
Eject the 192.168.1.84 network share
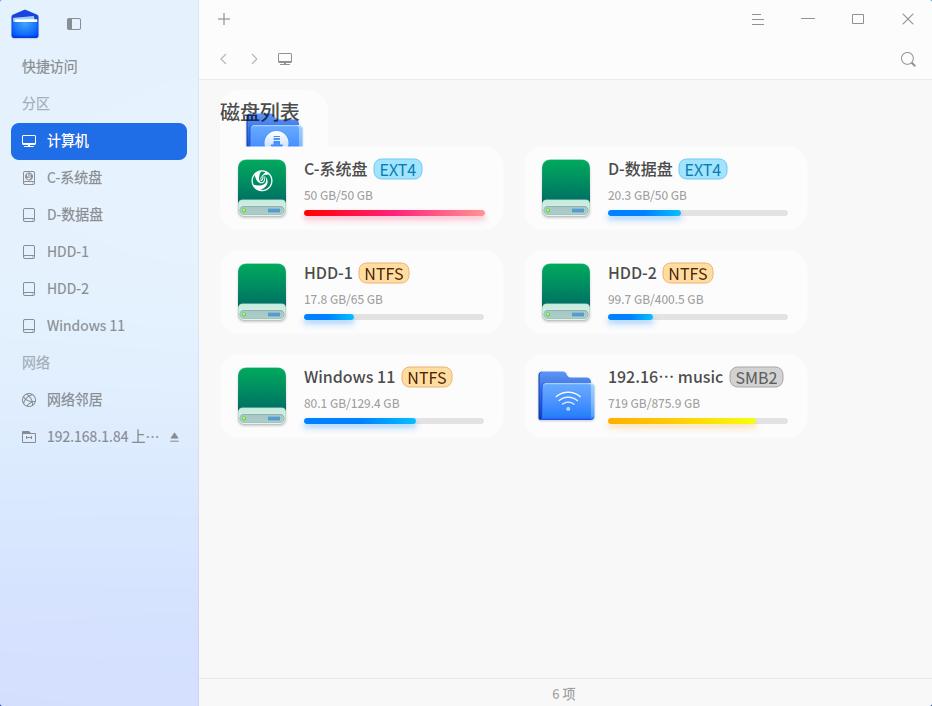tap(174, 437)
